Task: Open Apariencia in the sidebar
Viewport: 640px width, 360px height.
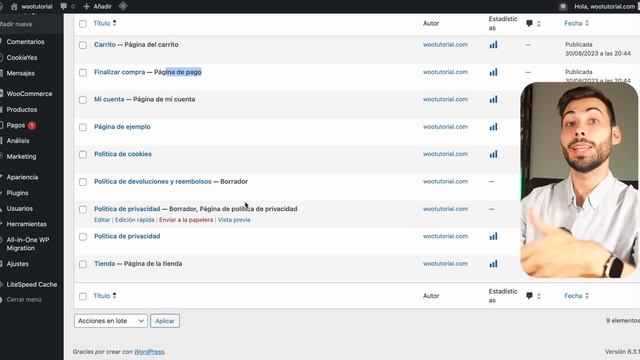Action: pos(22,177)
